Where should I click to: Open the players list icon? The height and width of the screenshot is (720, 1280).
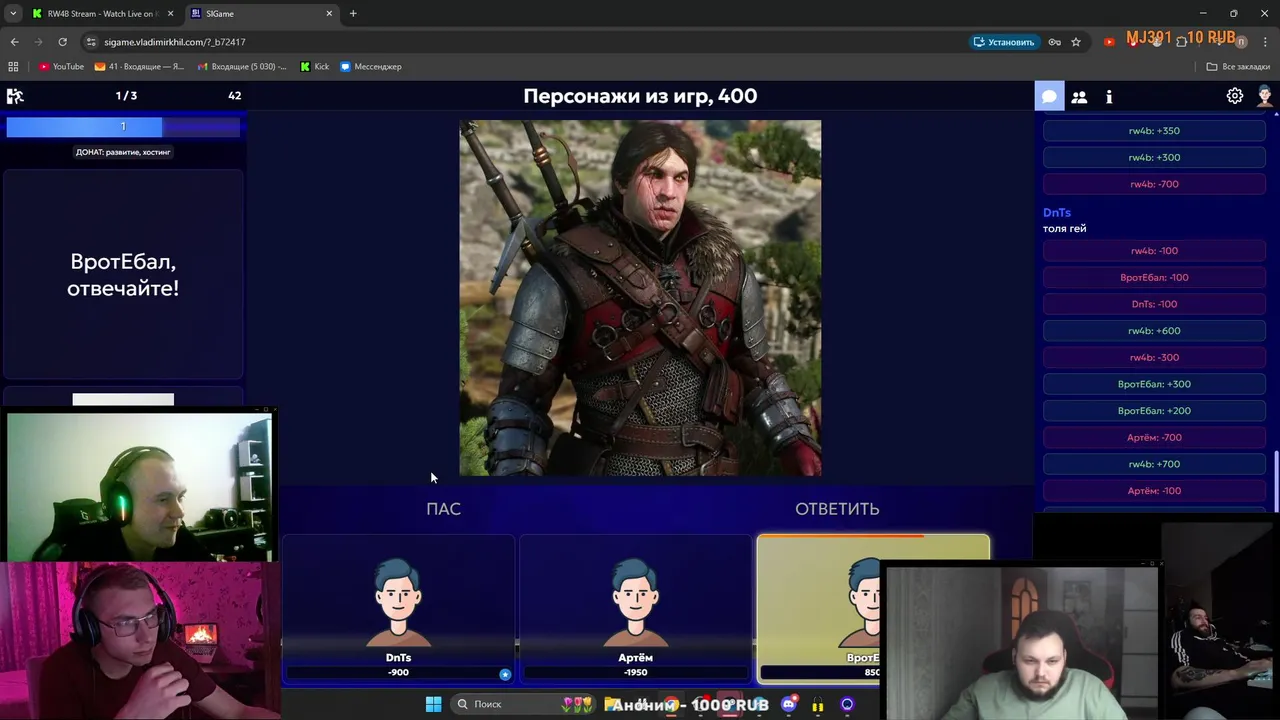tap(1079, 97)
